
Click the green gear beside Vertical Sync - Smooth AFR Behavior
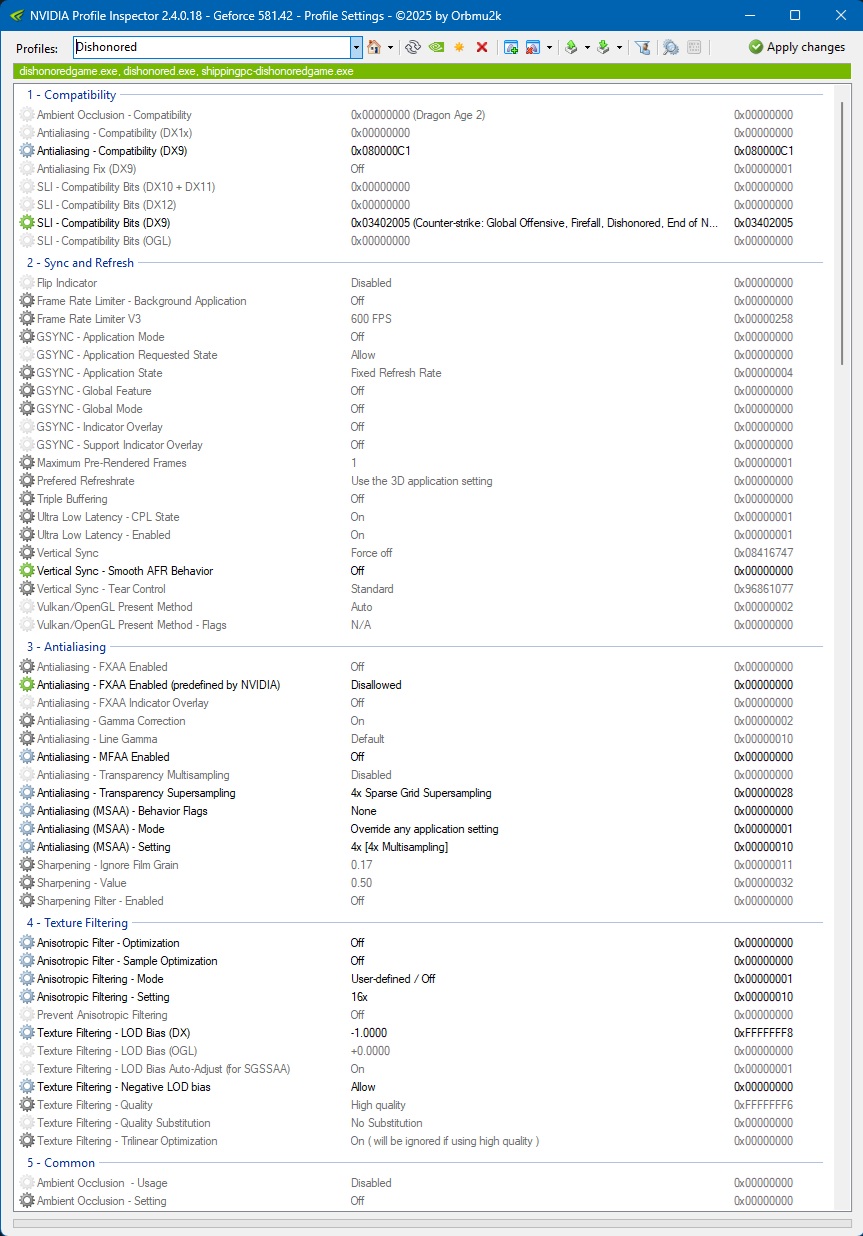pyautogui.click(x=27, y=571)
